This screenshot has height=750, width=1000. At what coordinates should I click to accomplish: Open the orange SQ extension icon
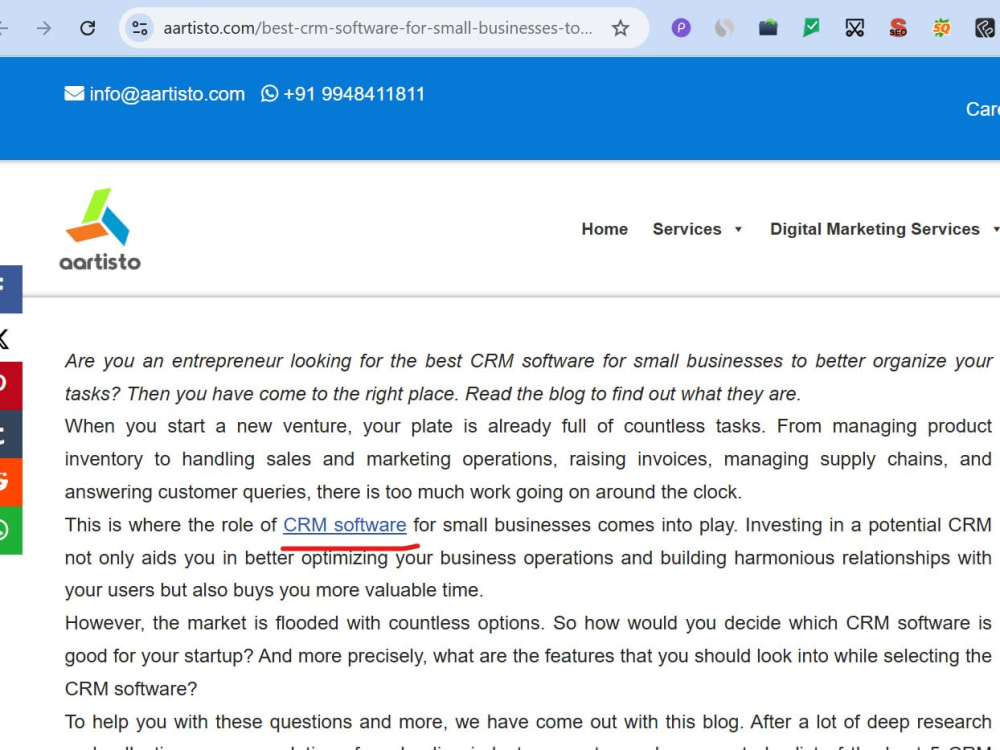pos(941,28)
